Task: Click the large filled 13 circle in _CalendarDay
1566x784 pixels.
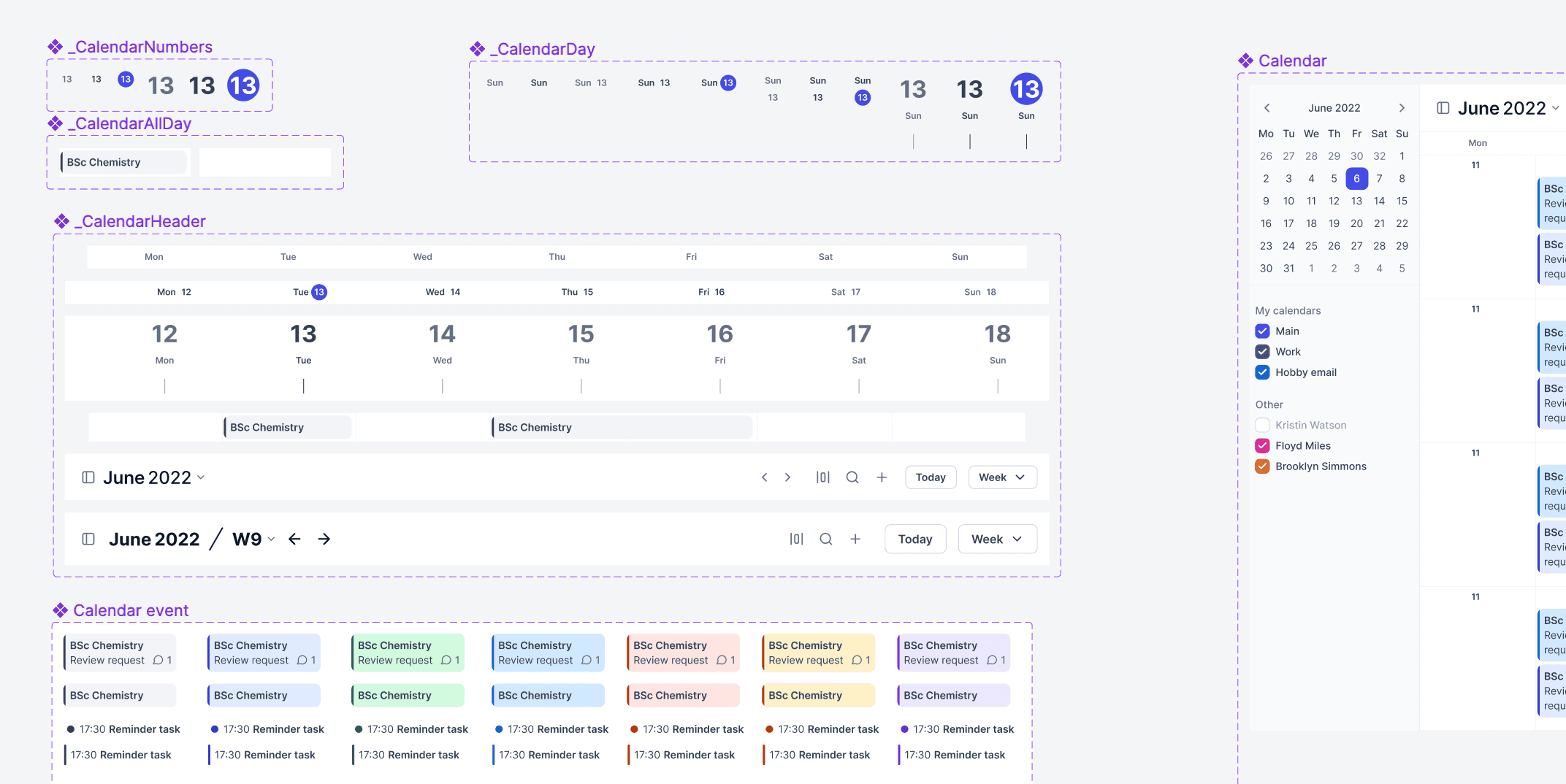Action: (x=1026, y=89)
